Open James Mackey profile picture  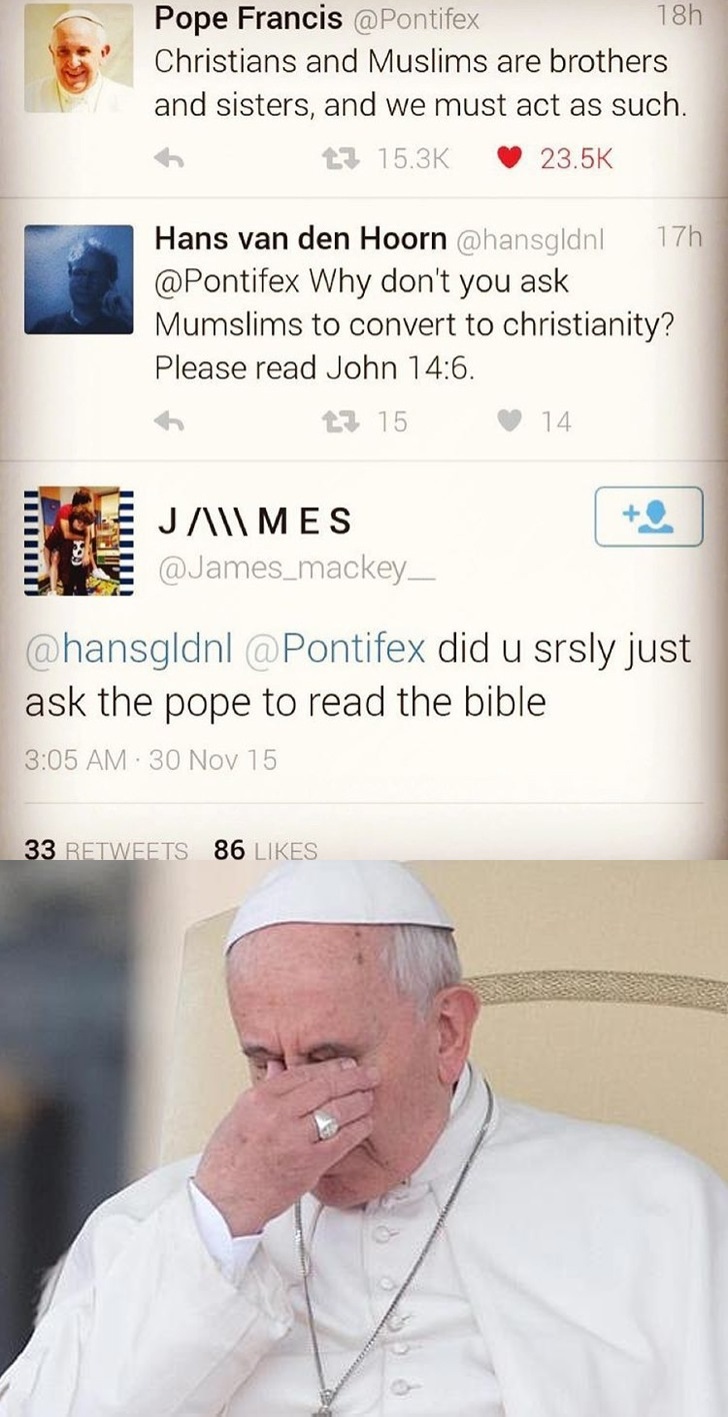click(x=77, y=541)
